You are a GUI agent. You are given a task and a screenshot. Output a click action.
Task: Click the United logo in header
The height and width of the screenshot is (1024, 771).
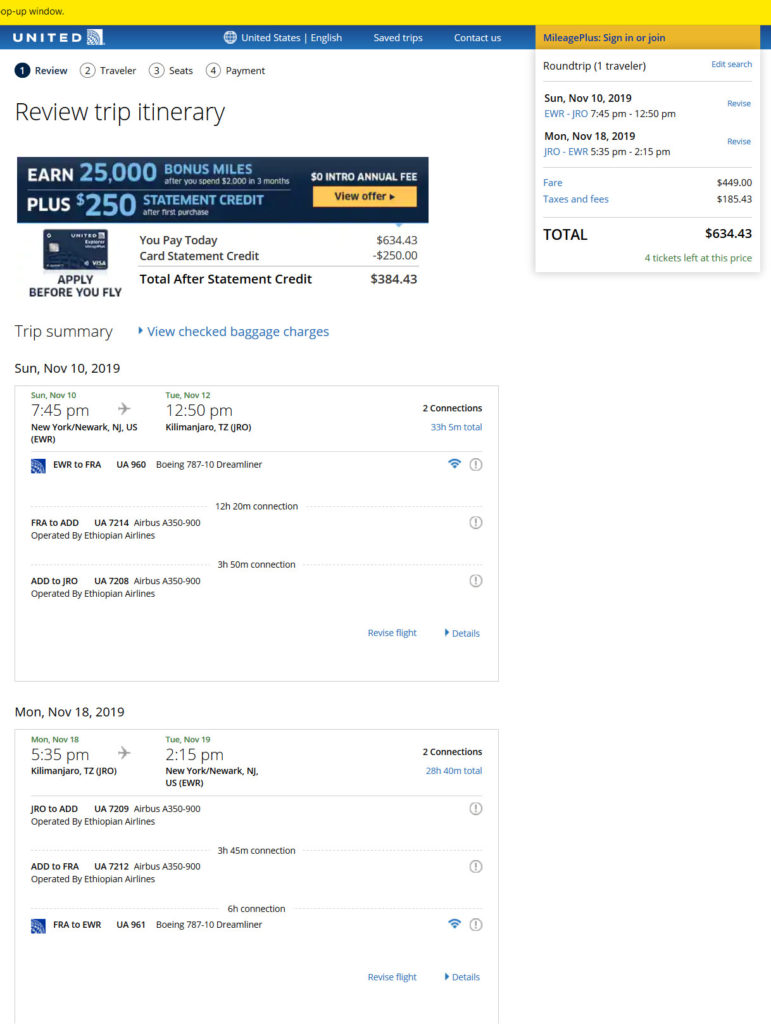(x=59, y=38)
